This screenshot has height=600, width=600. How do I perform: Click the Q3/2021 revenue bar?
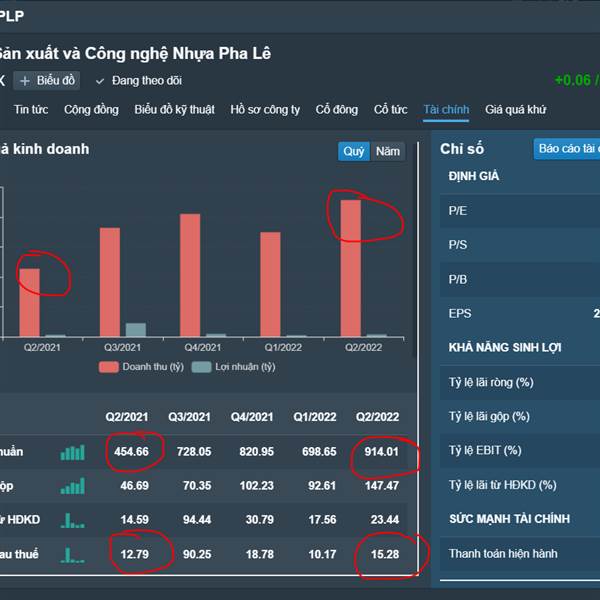(x=110, y=282)
